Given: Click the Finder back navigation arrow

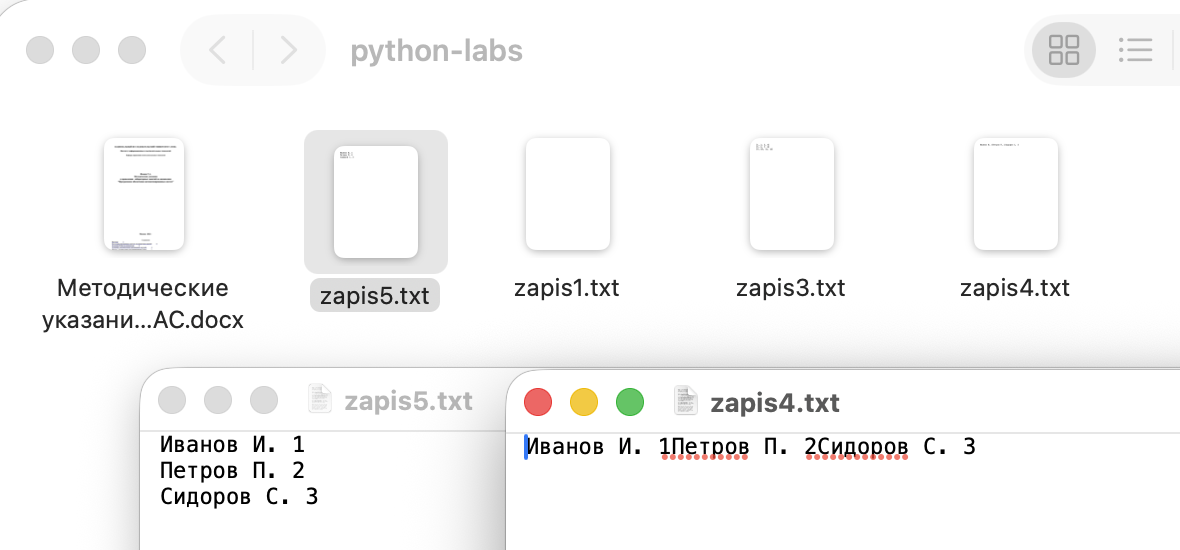Looking at the screenshot, I should (217, 50).
